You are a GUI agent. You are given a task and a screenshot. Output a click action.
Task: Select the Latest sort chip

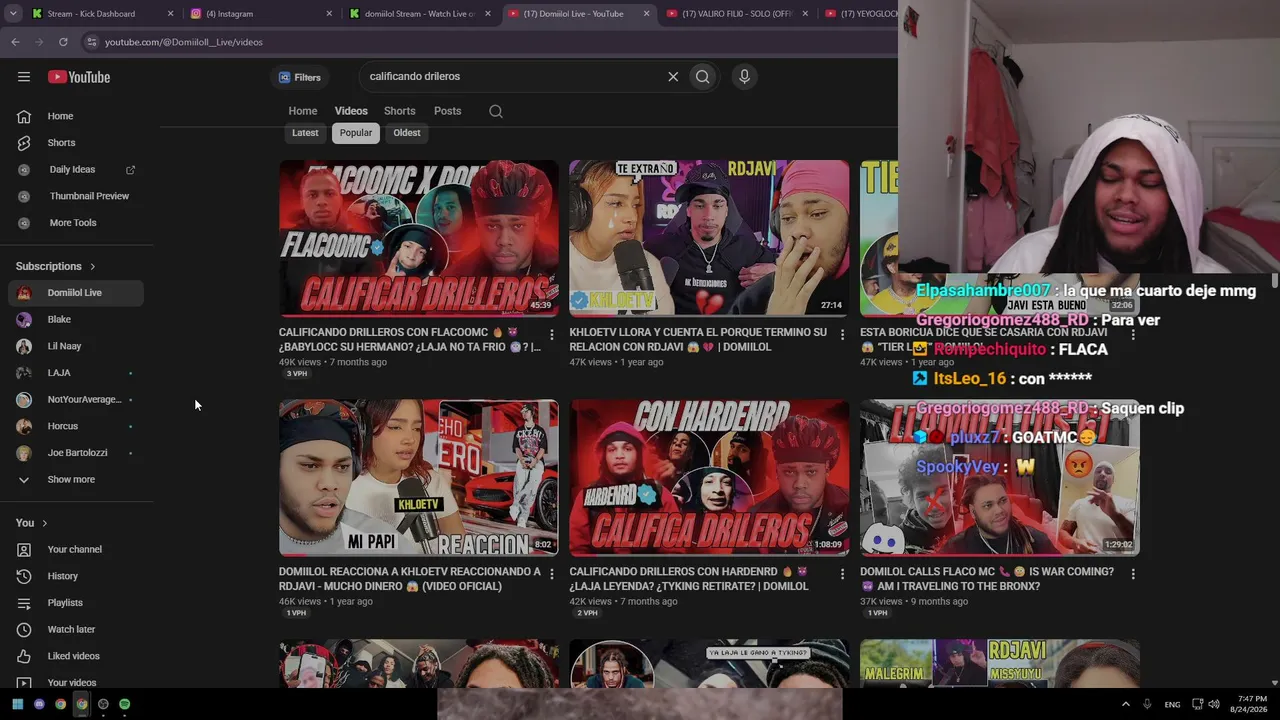[305, 133]
